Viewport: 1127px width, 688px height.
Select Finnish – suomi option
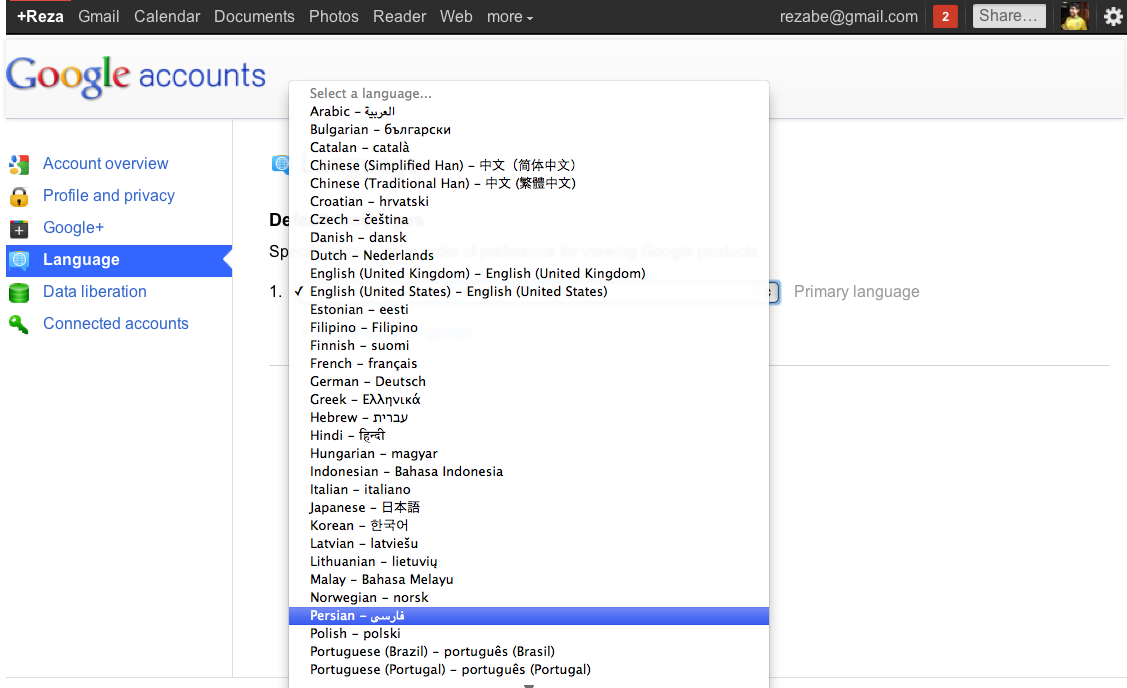[528, 345]
